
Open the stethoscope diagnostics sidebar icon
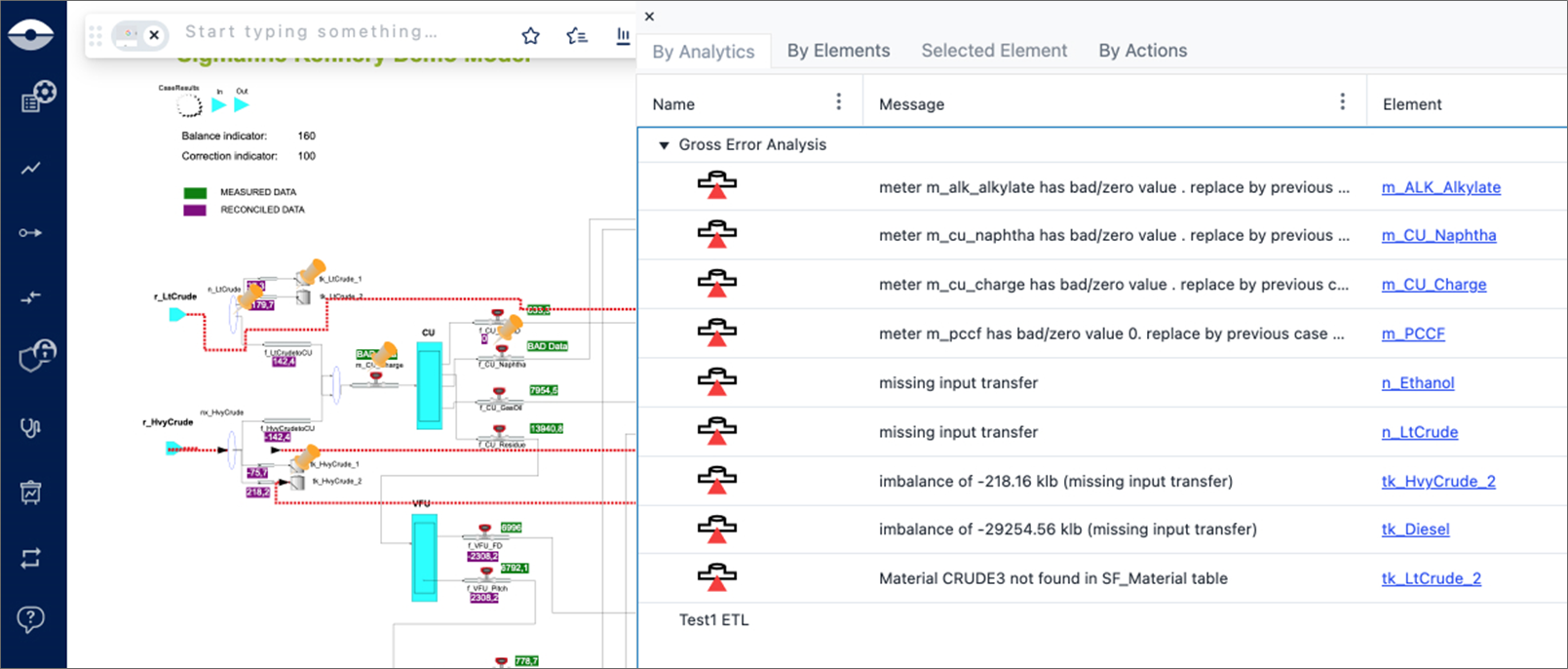tap(31, 428)
